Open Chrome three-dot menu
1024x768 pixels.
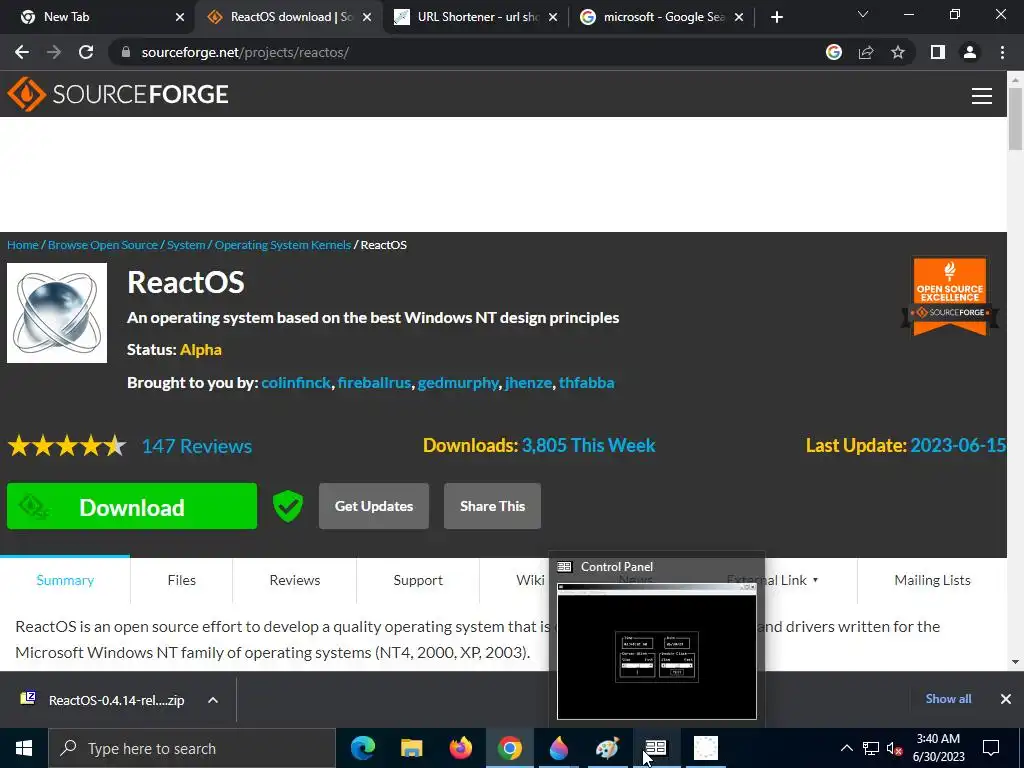pos(1002,52)
